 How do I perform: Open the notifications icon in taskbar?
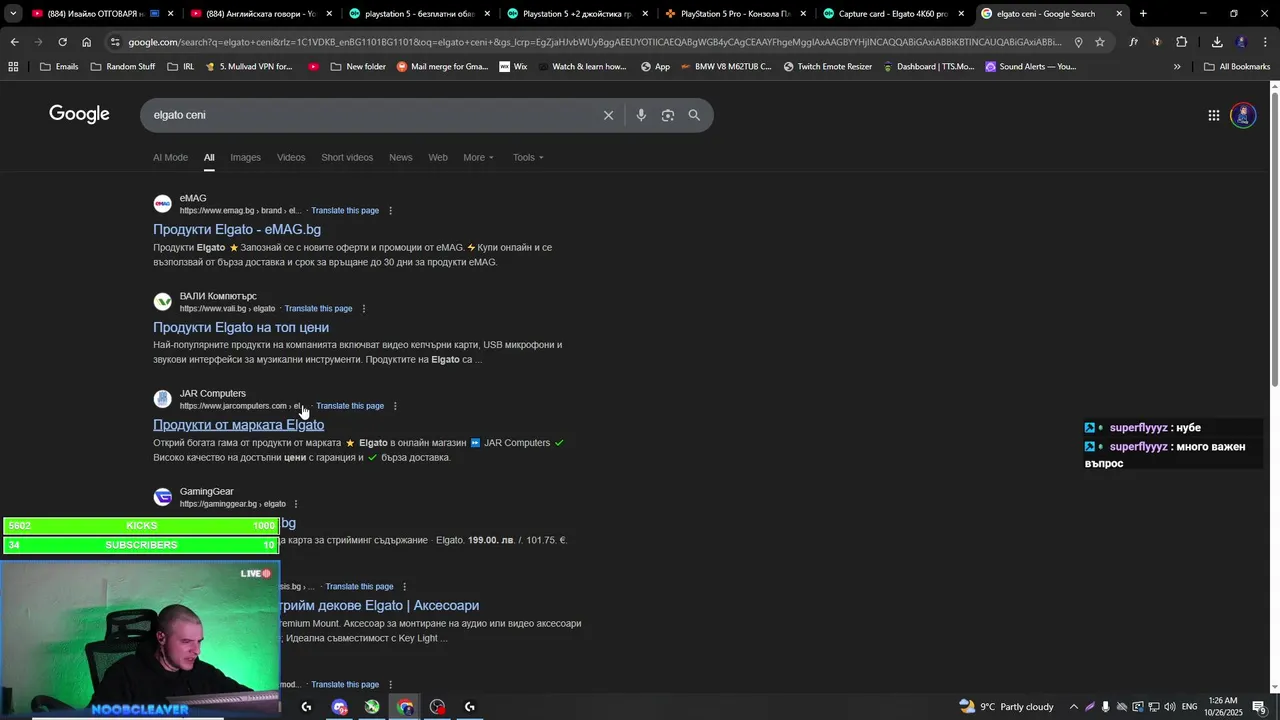click(x=1259, y=707)
